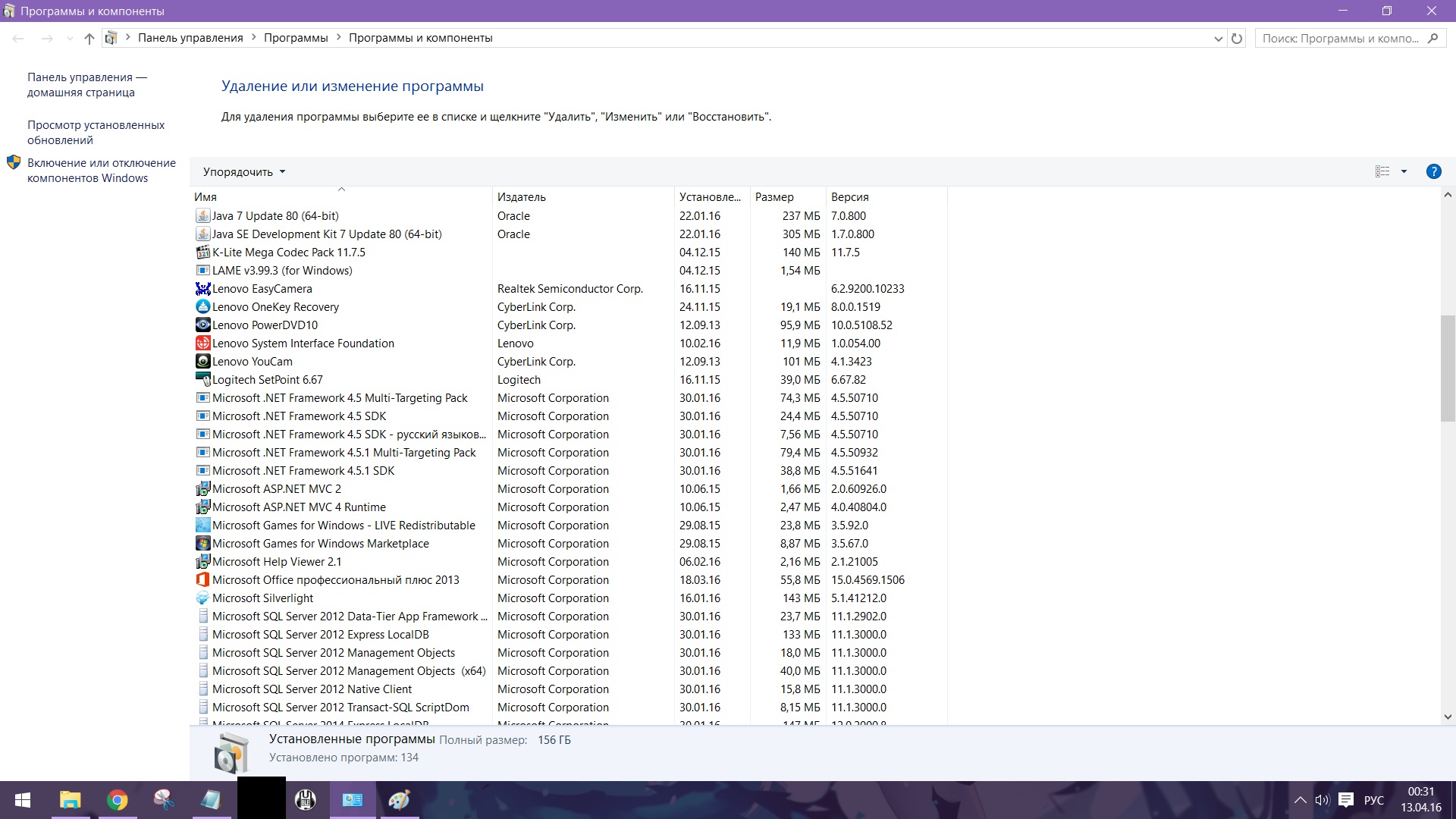This screenshot has height=819, width=1456.
Task: Click the РУС language indicator
Action: pos(1373,800)
